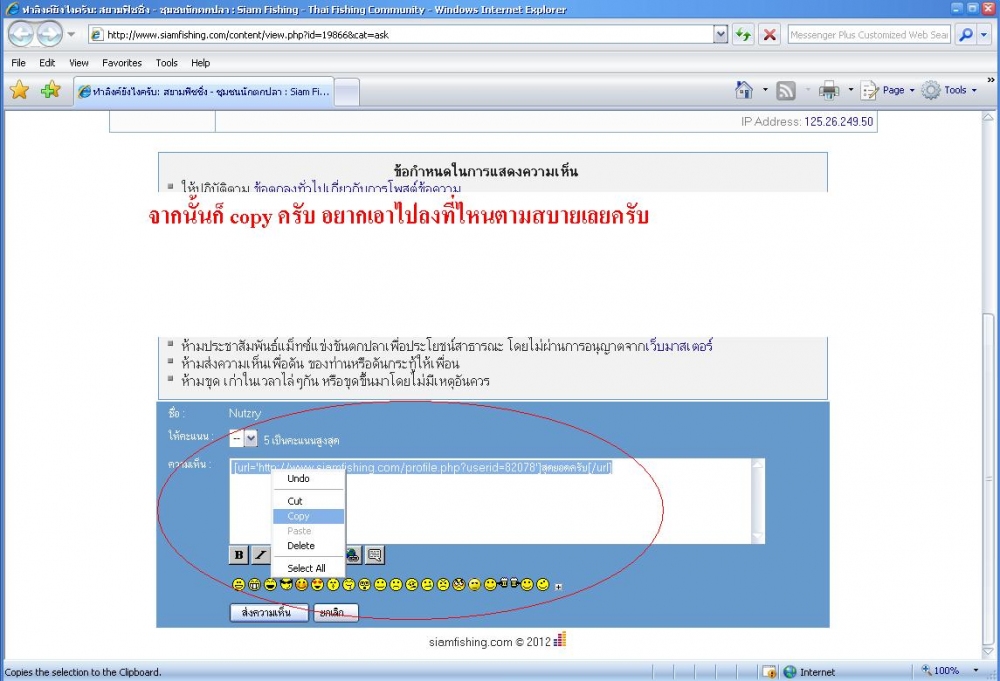This screenshot has height=681, width=1000.
Task: Click the comment box scroll down arrow
Action: click(x=758, y=537)
